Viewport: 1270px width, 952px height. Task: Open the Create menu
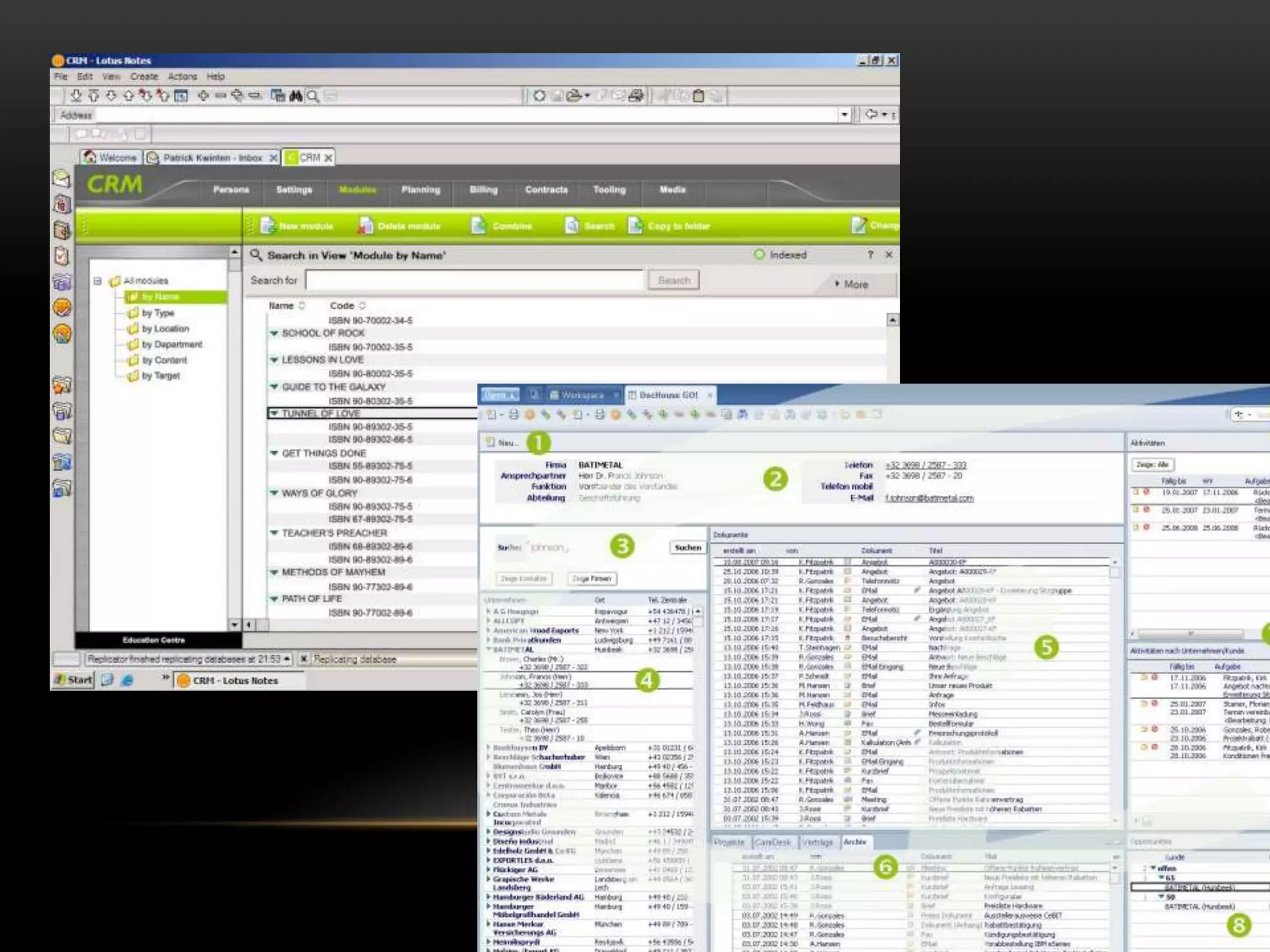144,77
